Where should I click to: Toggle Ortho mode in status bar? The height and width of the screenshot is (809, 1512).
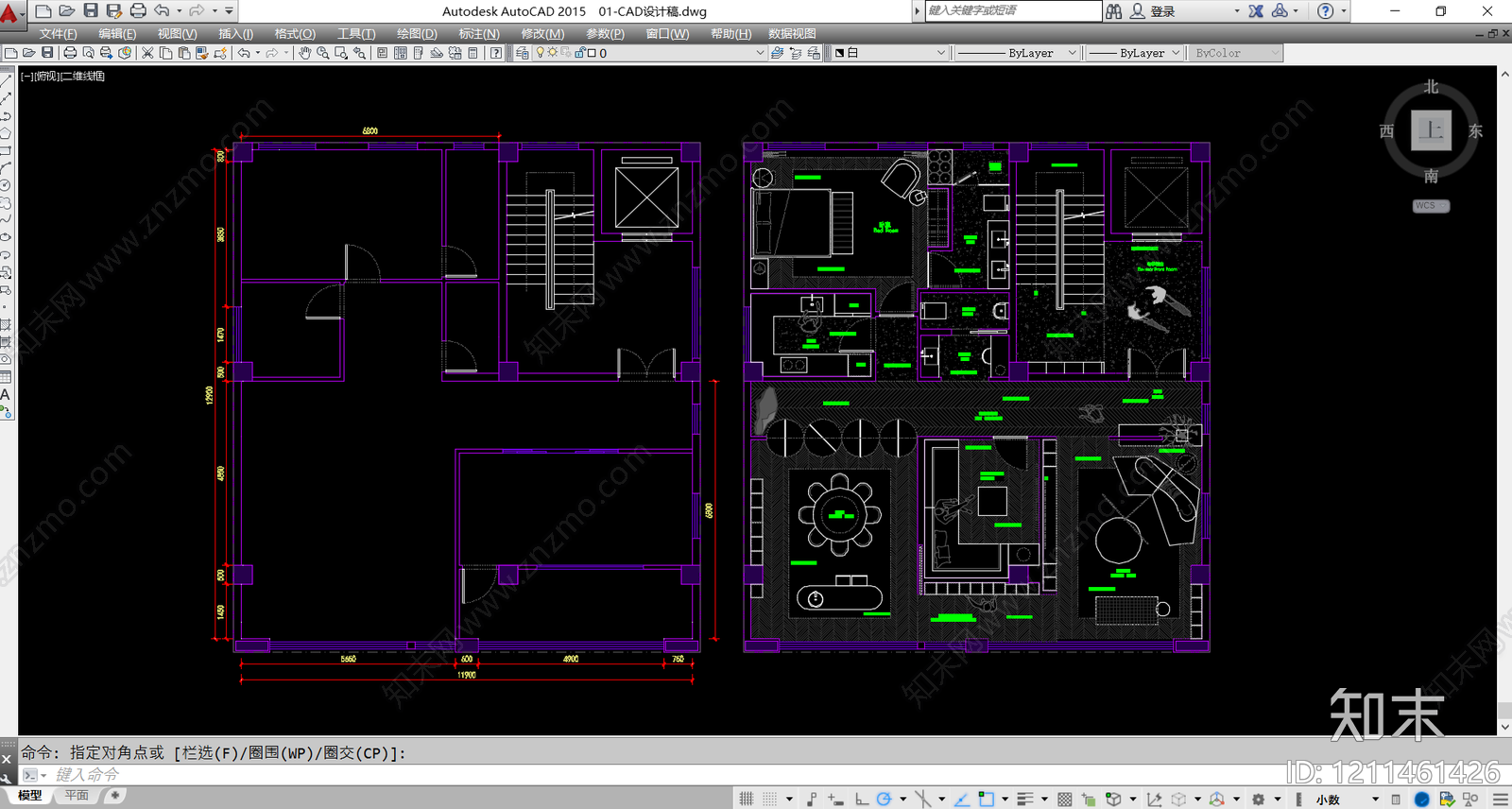pos(862,799)
